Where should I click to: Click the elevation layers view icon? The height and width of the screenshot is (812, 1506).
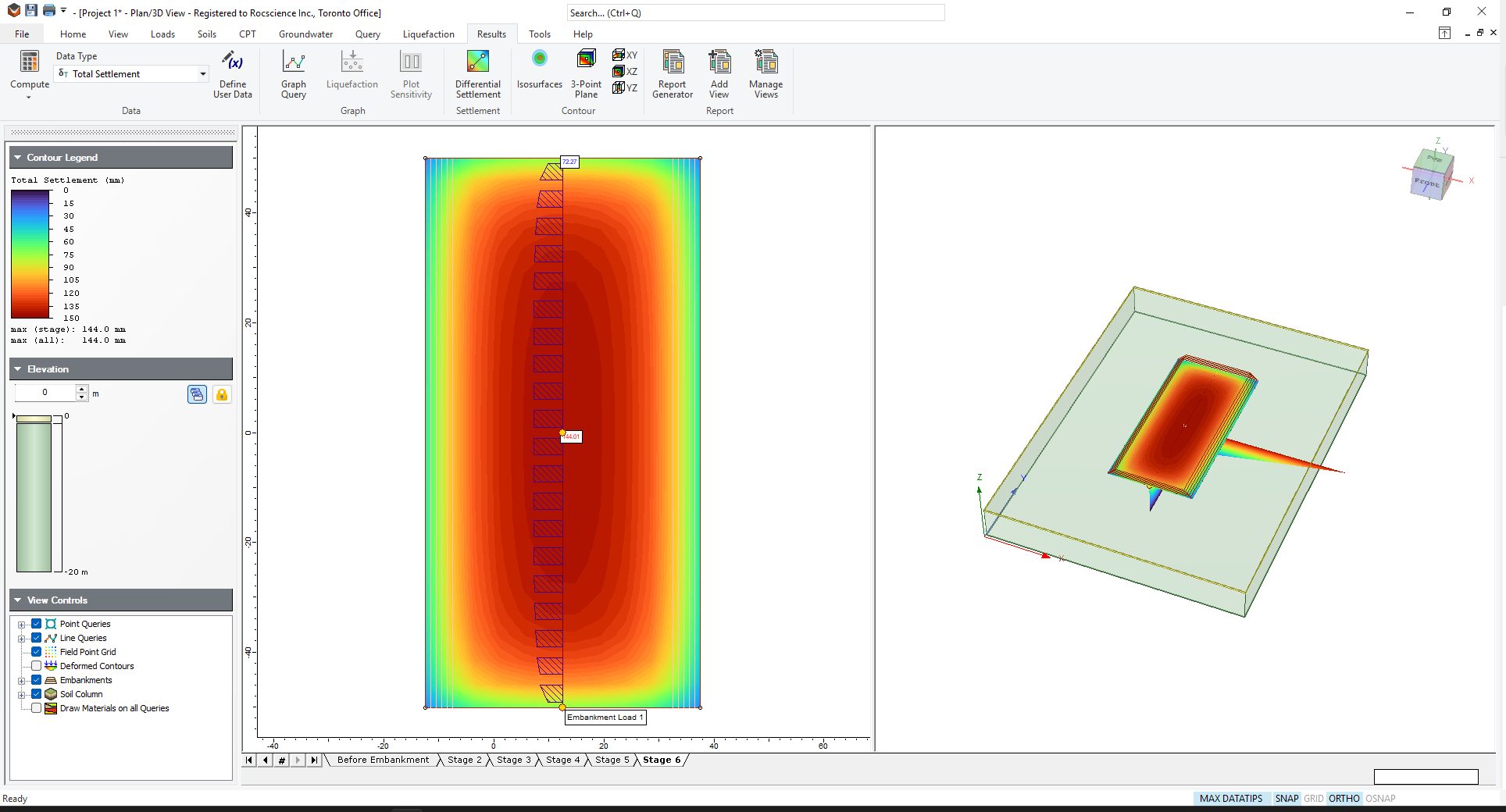197,394
